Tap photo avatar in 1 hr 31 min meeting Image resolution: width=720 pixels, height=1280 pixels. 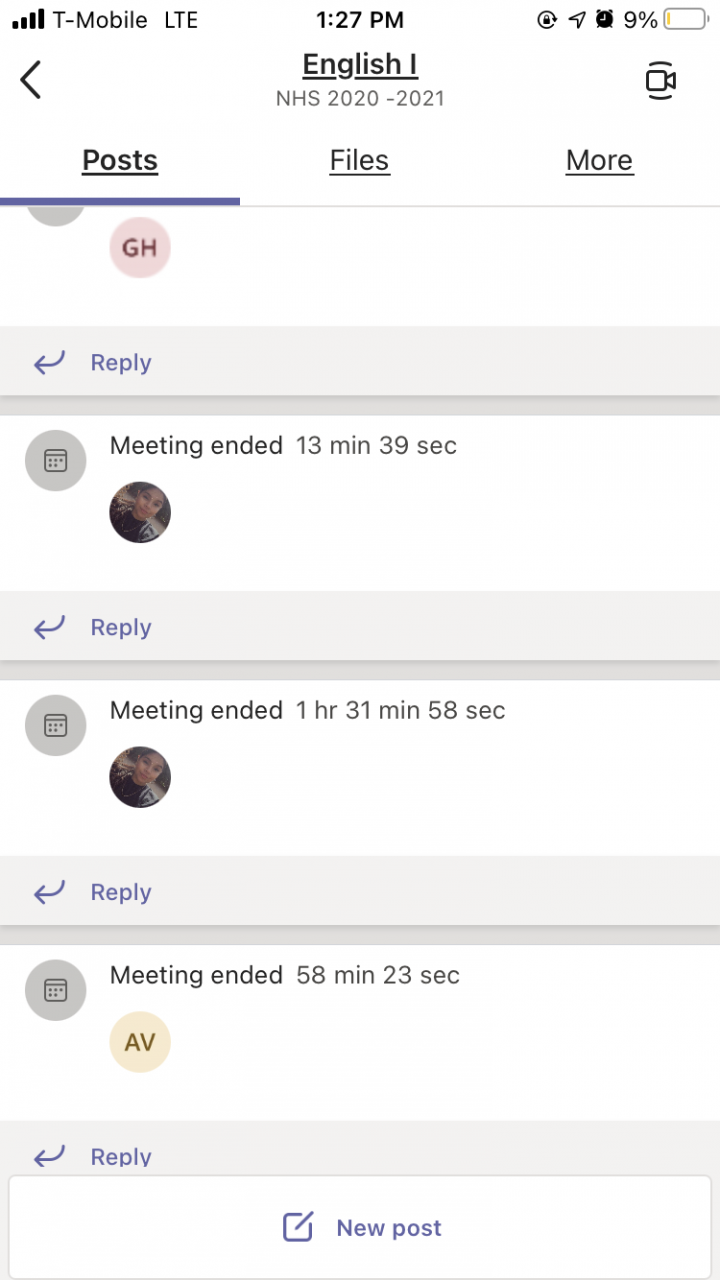(x=140, y=777)
